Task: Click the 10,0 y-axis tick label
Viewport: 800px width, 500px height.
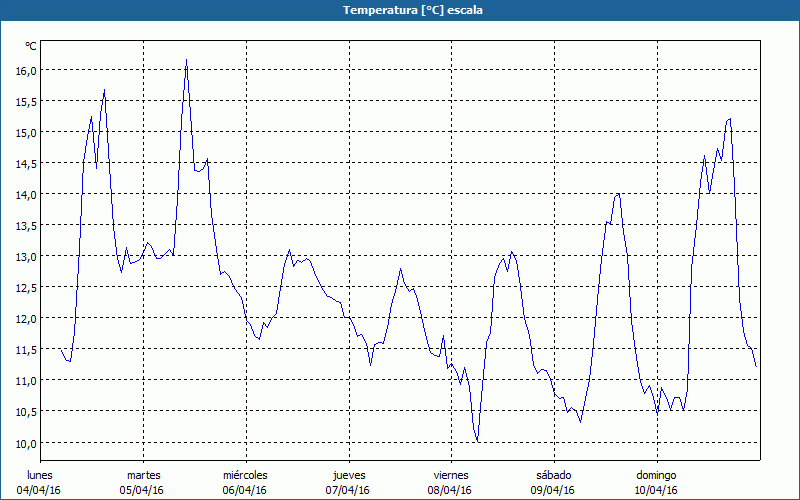Action: click(x=25, y=443)
